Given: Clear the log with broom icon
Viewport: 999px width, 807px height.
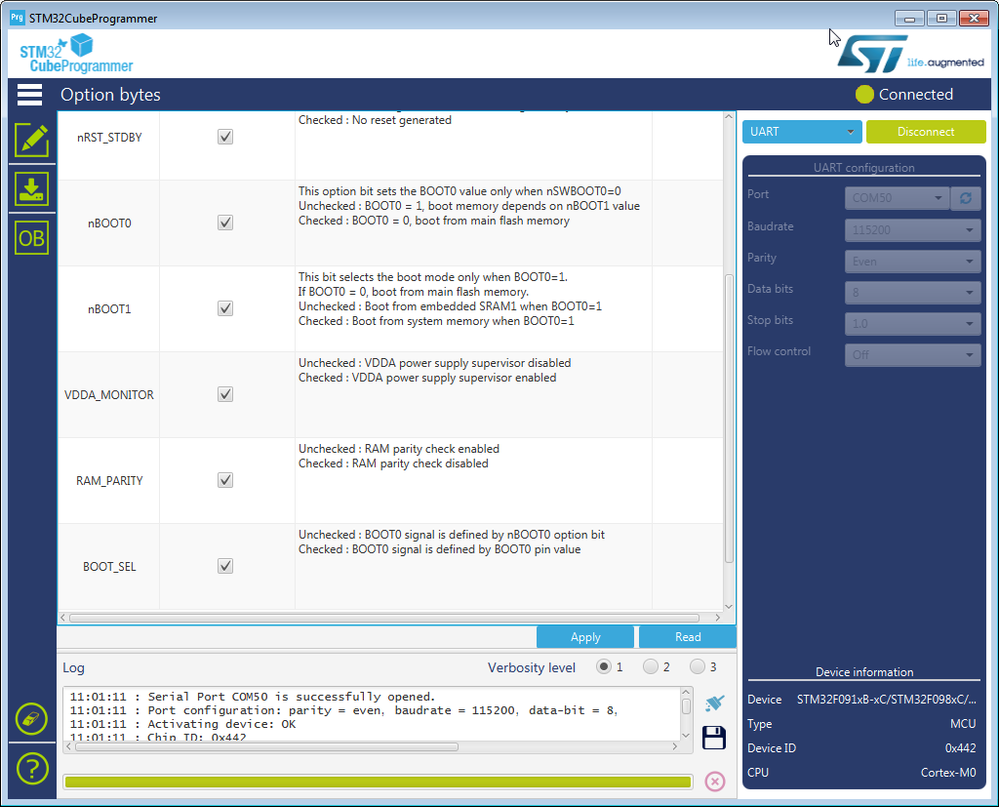Looking at the screenshot, I should point(715,703).
